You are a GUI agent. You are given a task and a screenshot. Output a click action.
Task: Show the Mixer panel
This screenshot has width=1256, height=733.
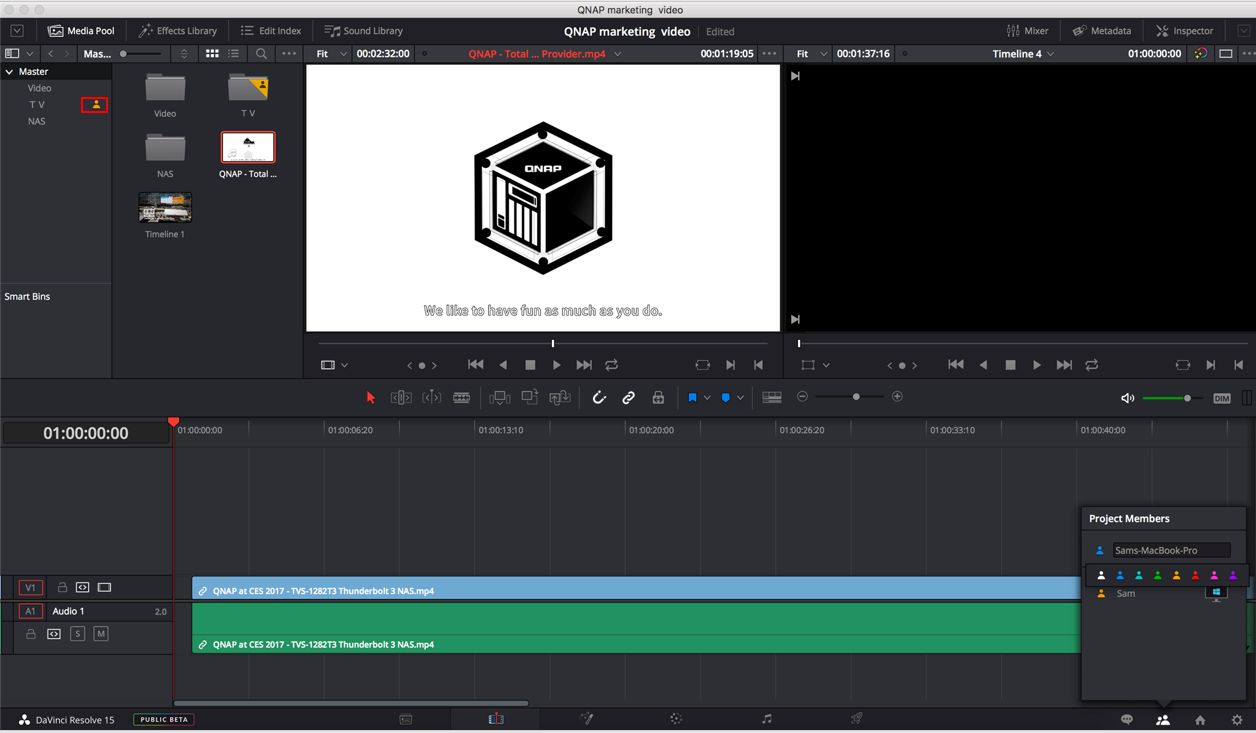point(1028,31)
